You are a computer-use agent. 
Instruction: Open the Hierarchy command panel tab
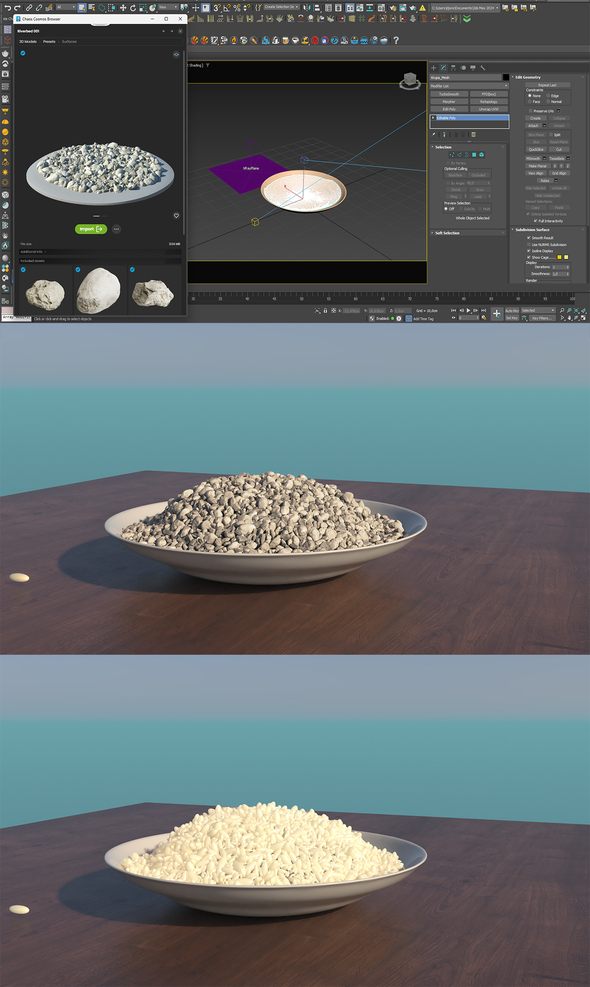(453, 67)
